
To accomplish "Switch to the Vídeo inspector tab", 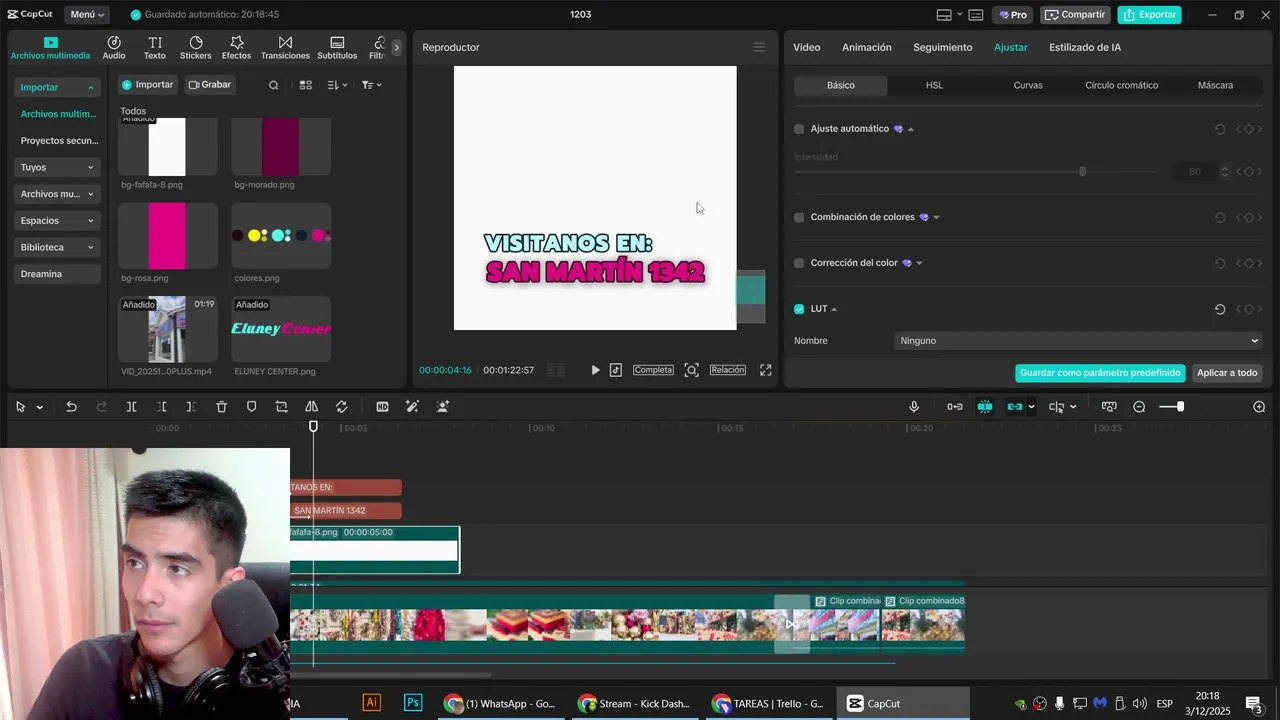I will pyautogui.click(x=807, y=47).
